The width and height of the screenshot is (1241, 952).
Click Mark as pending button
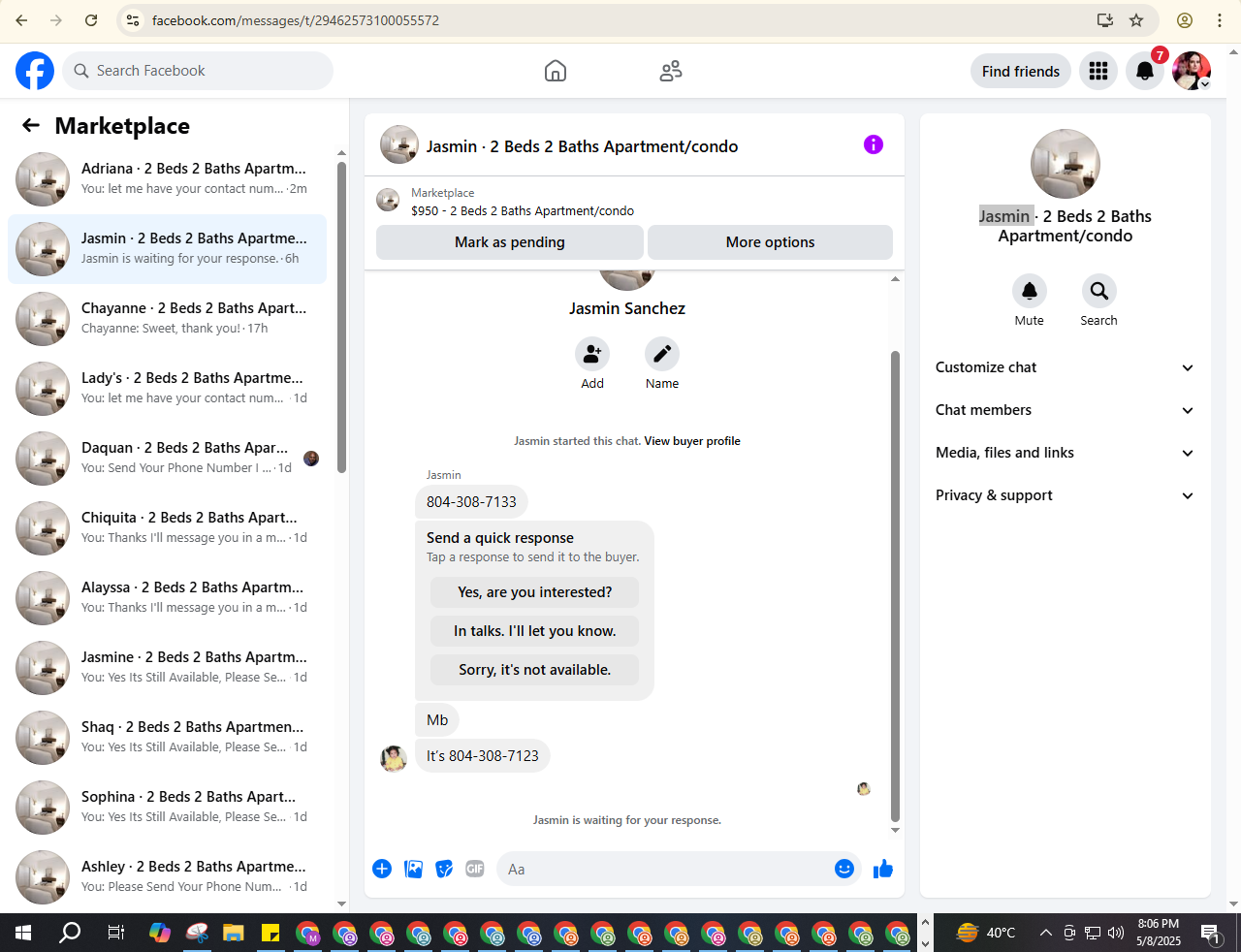coord(510,242)
